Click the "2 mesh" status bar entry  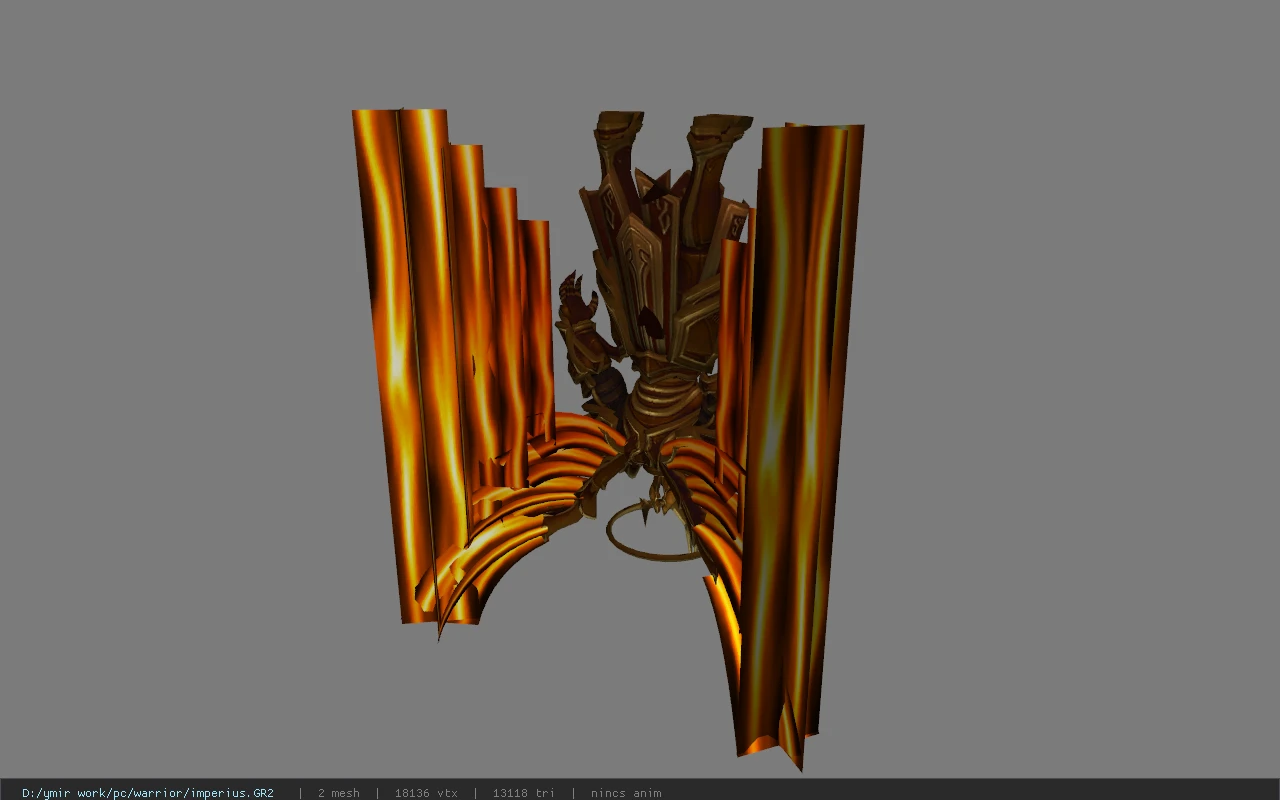click(339, 793)
